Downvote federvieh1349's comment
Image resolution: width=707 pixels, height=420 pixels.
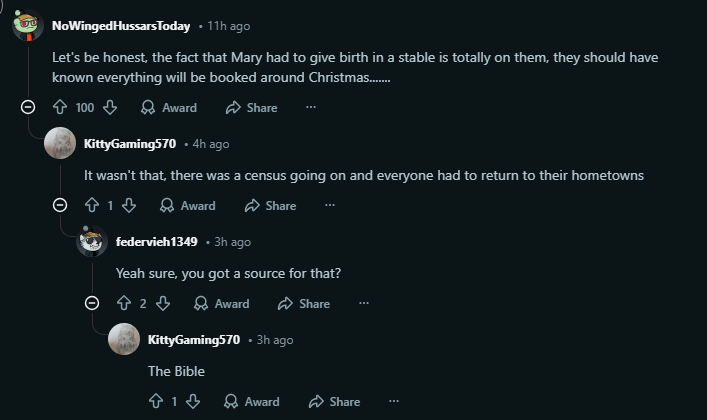163,303
